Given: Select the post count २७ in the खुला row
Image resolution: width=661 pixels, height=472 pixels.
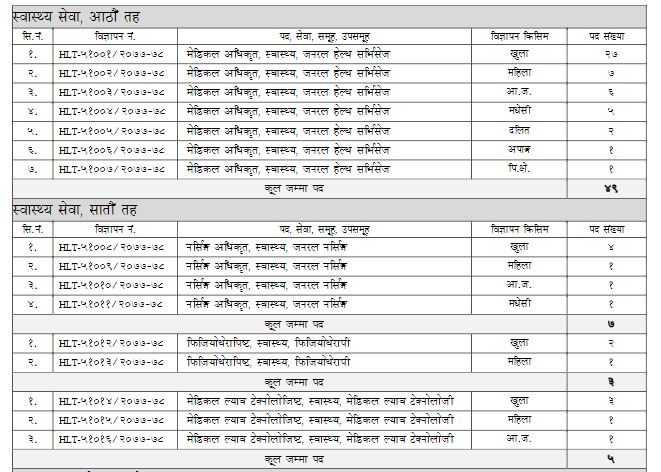Looking at the screenshot, I should pyautogui.click(x=609, y=54).
